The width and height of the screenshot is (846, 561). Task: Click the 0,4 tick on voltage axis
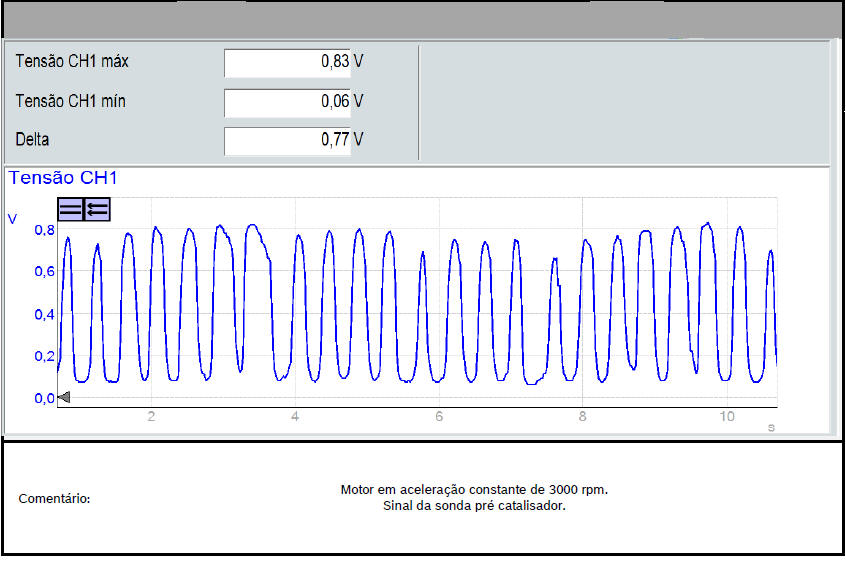[x=44, y=314]
